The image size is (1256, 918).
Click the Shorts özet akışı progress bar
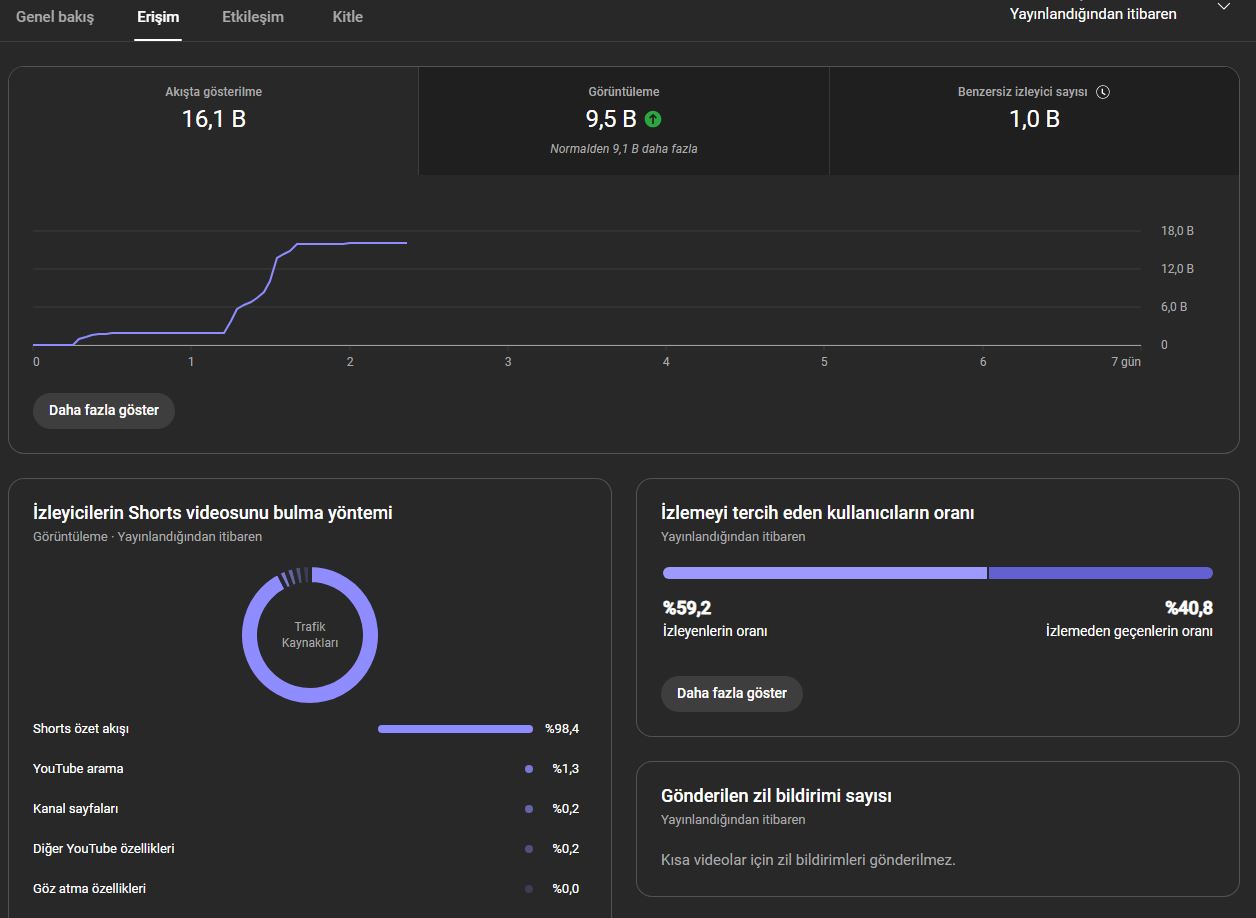[x=455, y=729]
